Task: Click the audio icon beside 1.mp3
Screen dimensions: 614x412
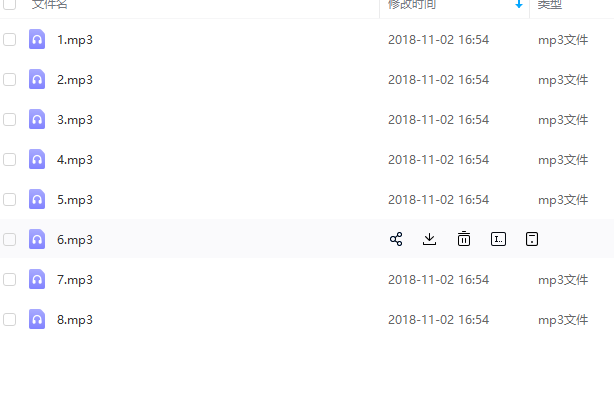Action: (x=37, y=40)
